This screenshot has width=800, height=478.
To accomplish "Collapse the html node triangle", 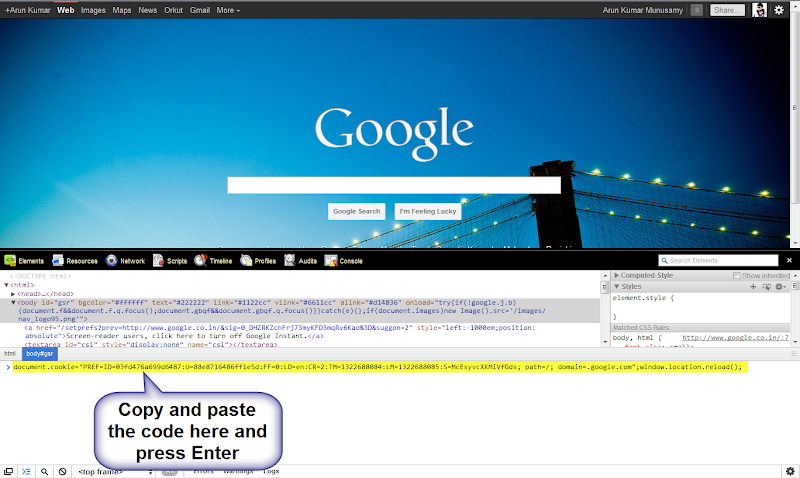I will 7,285.
